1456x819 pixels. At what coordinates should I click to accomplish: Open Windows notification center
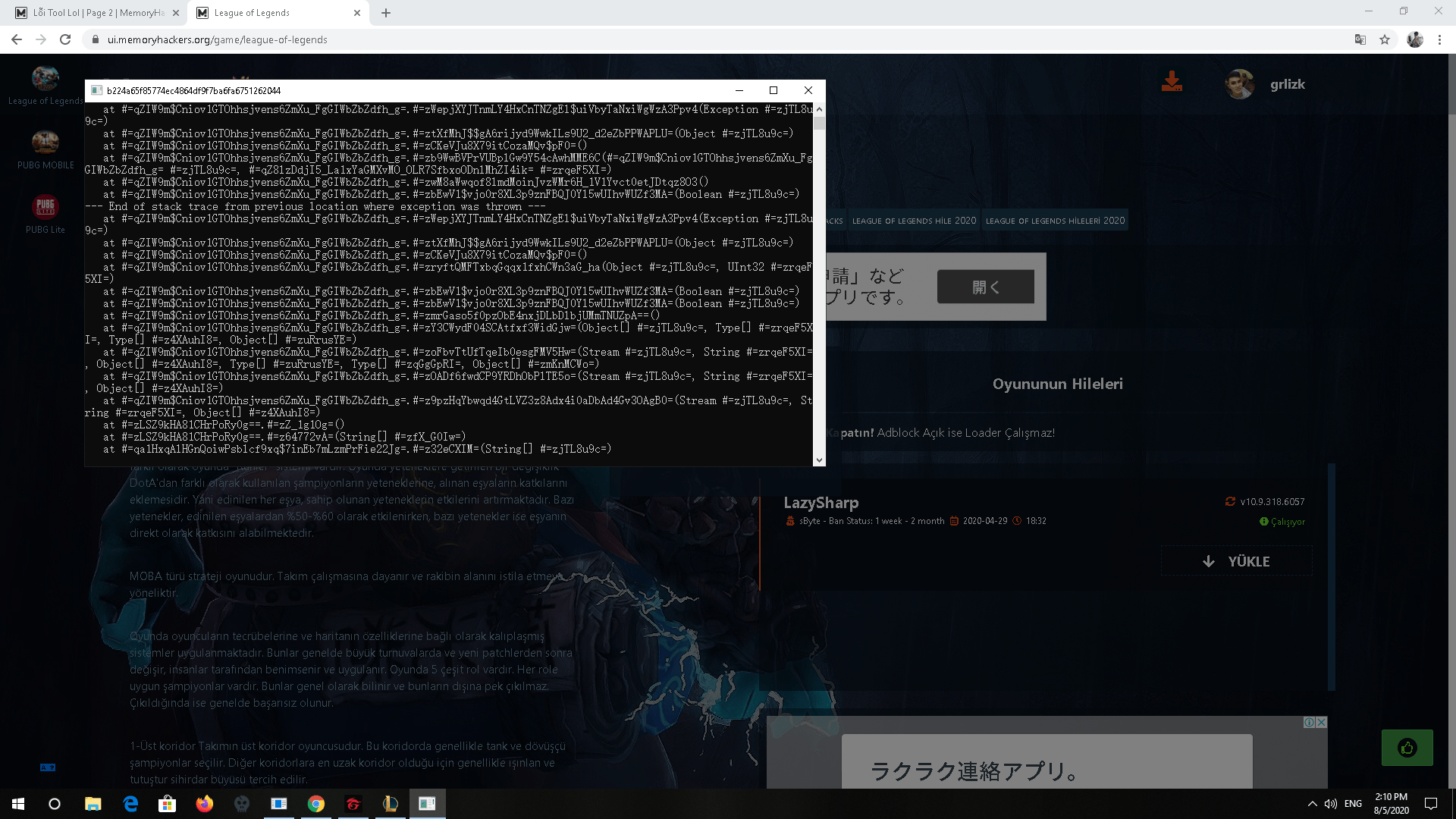[1431, 804]
